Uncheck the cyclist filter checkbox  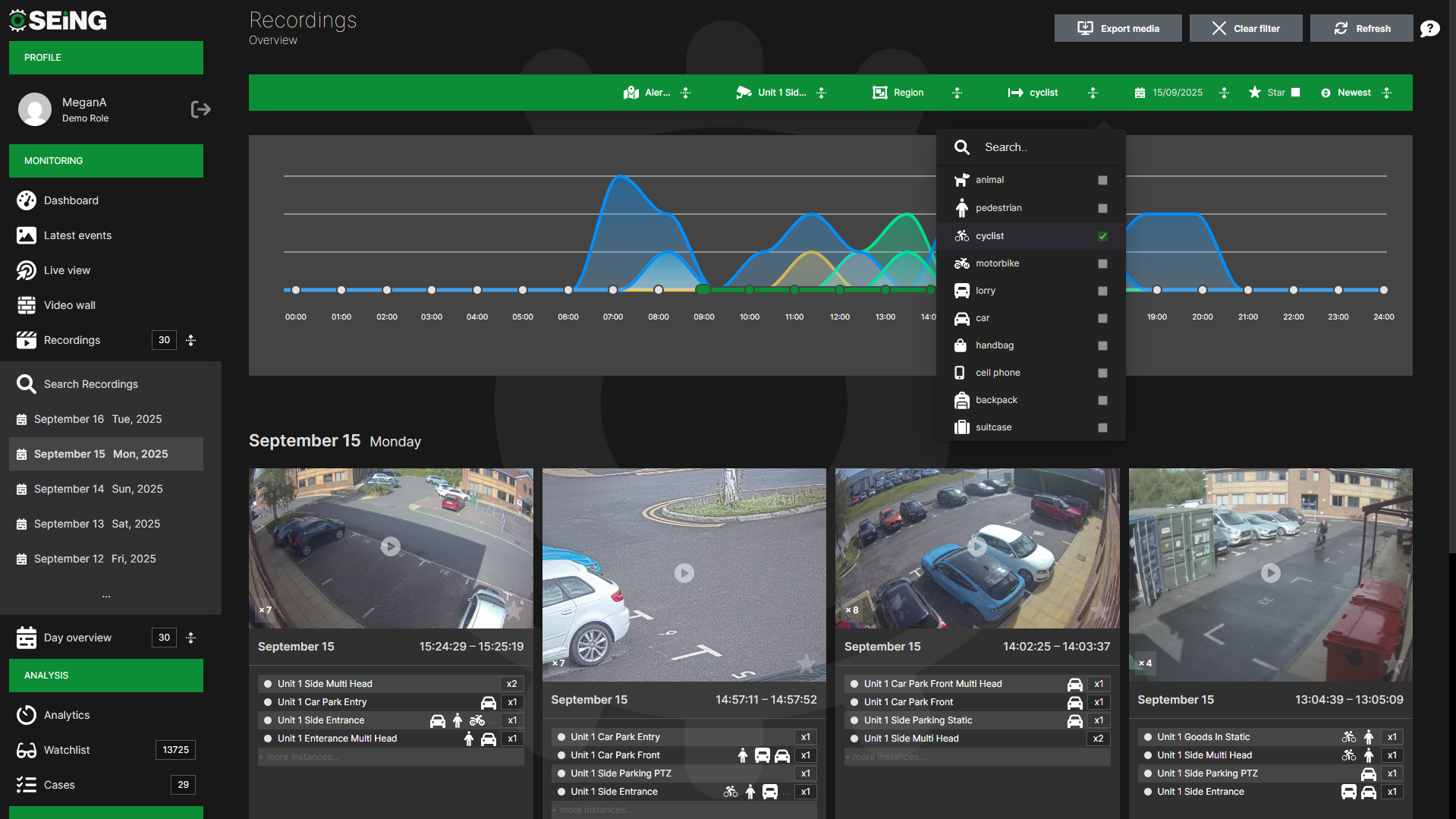click(1103, 236)
